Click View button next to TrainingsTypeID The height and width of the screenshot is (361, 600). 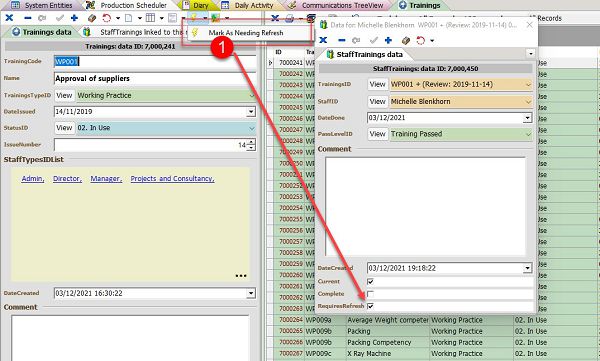pyautogui.click(x=64, y=95)
